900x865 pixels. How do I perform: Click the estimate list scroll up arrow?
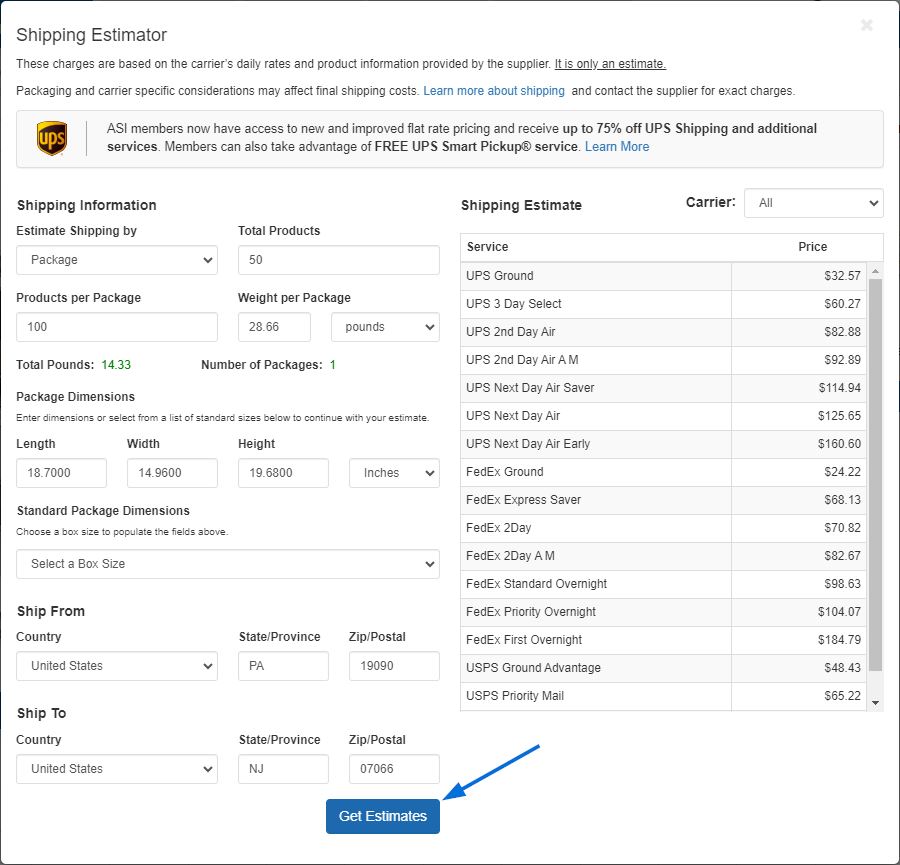875,270
